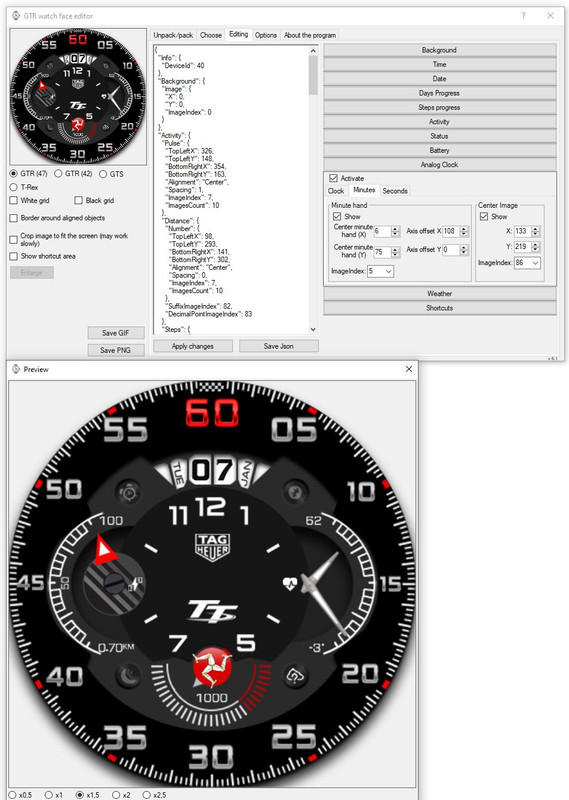Screen dimensions: 569x800
Task: Select x1,5 preview zoom radio
Action: tap(80, 795)
